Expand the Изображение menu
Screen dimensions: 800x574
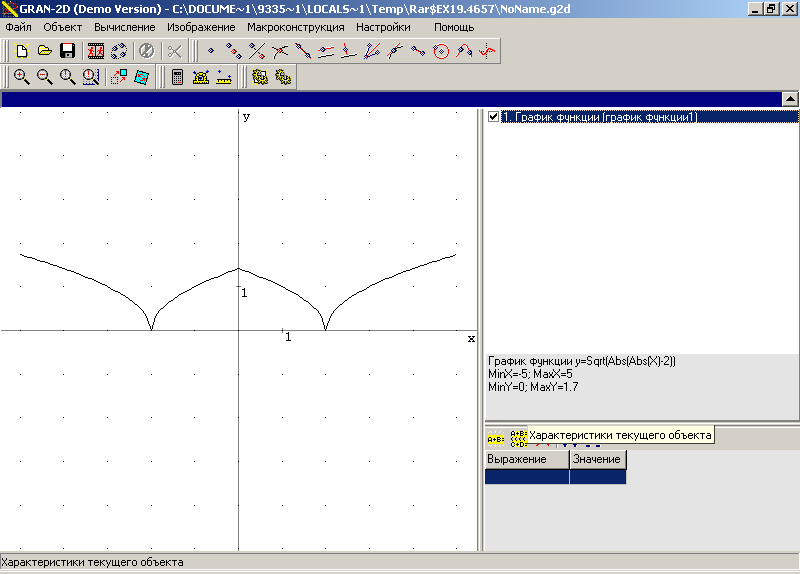click(x=201, y=27)
